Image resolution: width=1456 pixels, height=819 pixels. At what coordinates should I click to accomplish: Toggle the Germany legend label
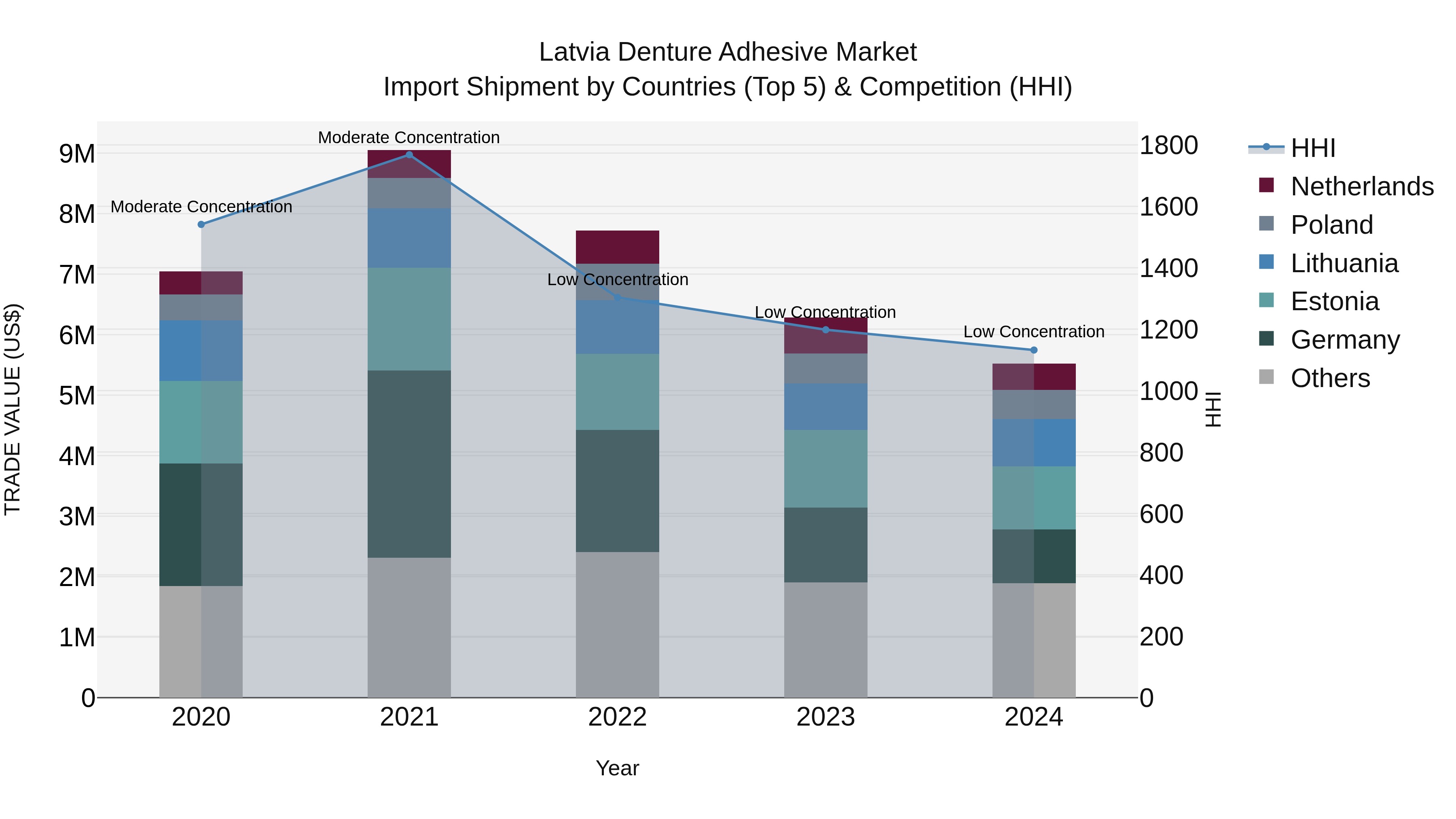(1345, 340)
